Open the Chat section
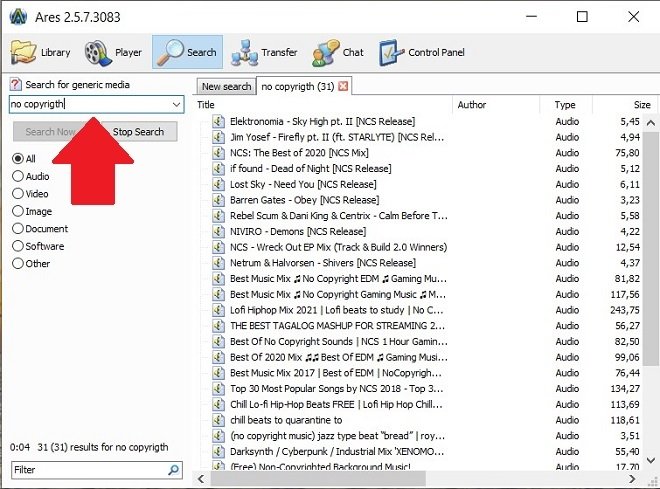Viewport: 660px width, 489px height. tap(338, 53)
